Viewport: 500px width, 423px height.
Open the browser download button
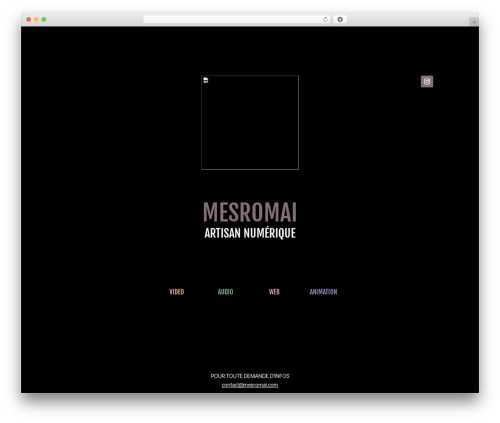(x=340, y=19)
